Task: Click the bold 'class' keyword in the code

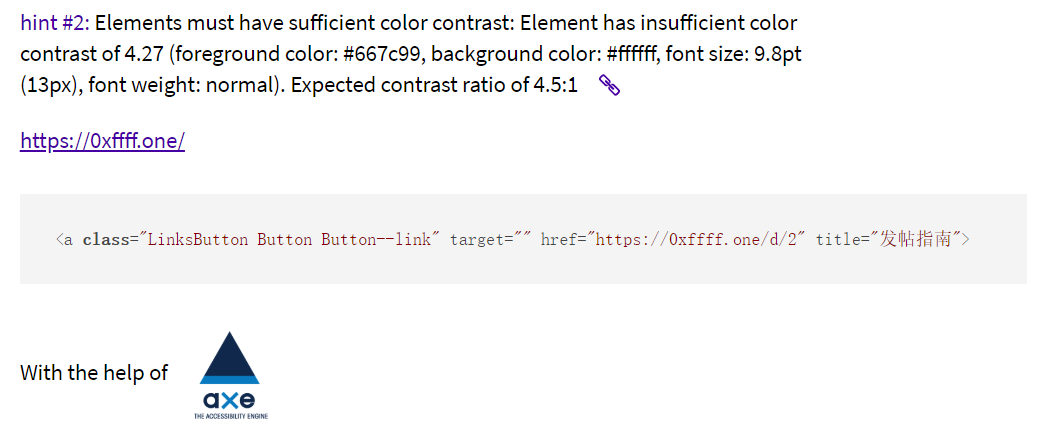Action: point(105,239)
